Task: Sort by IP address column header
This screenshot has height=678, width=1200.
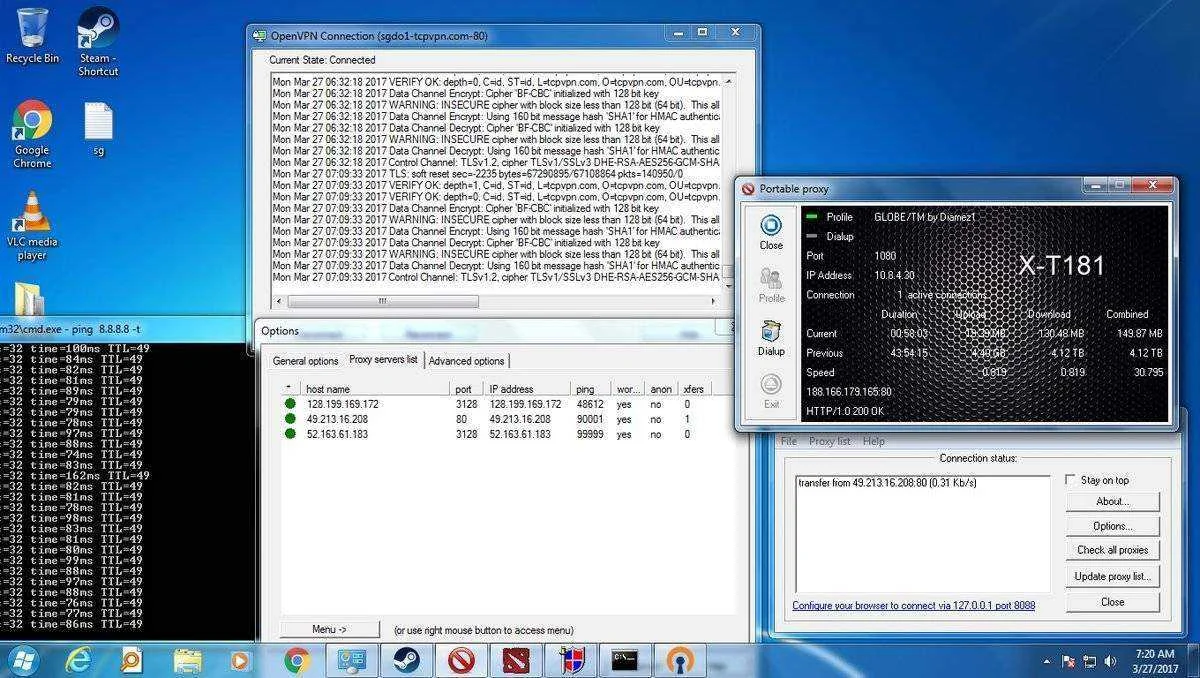Action: (x=528, y=389)
